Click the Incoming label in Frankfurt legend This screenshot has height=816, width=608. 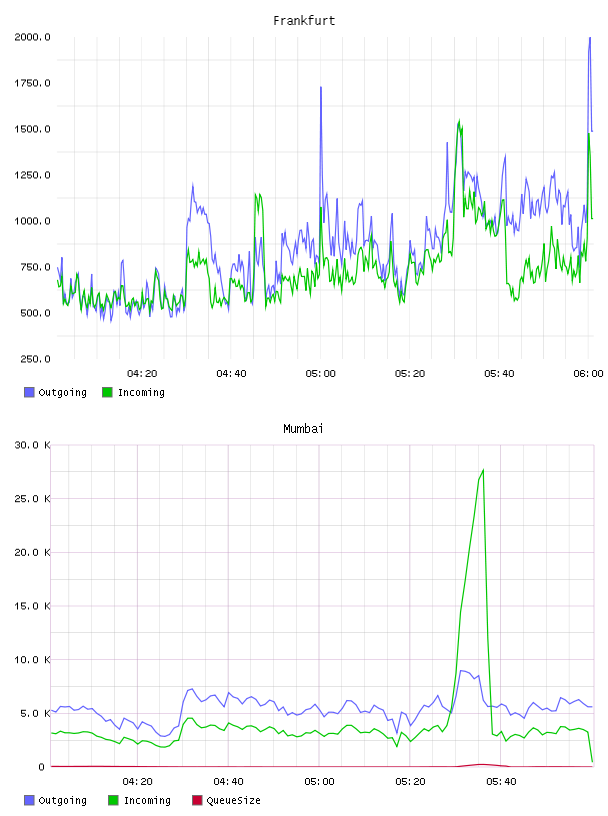(141, 393)
